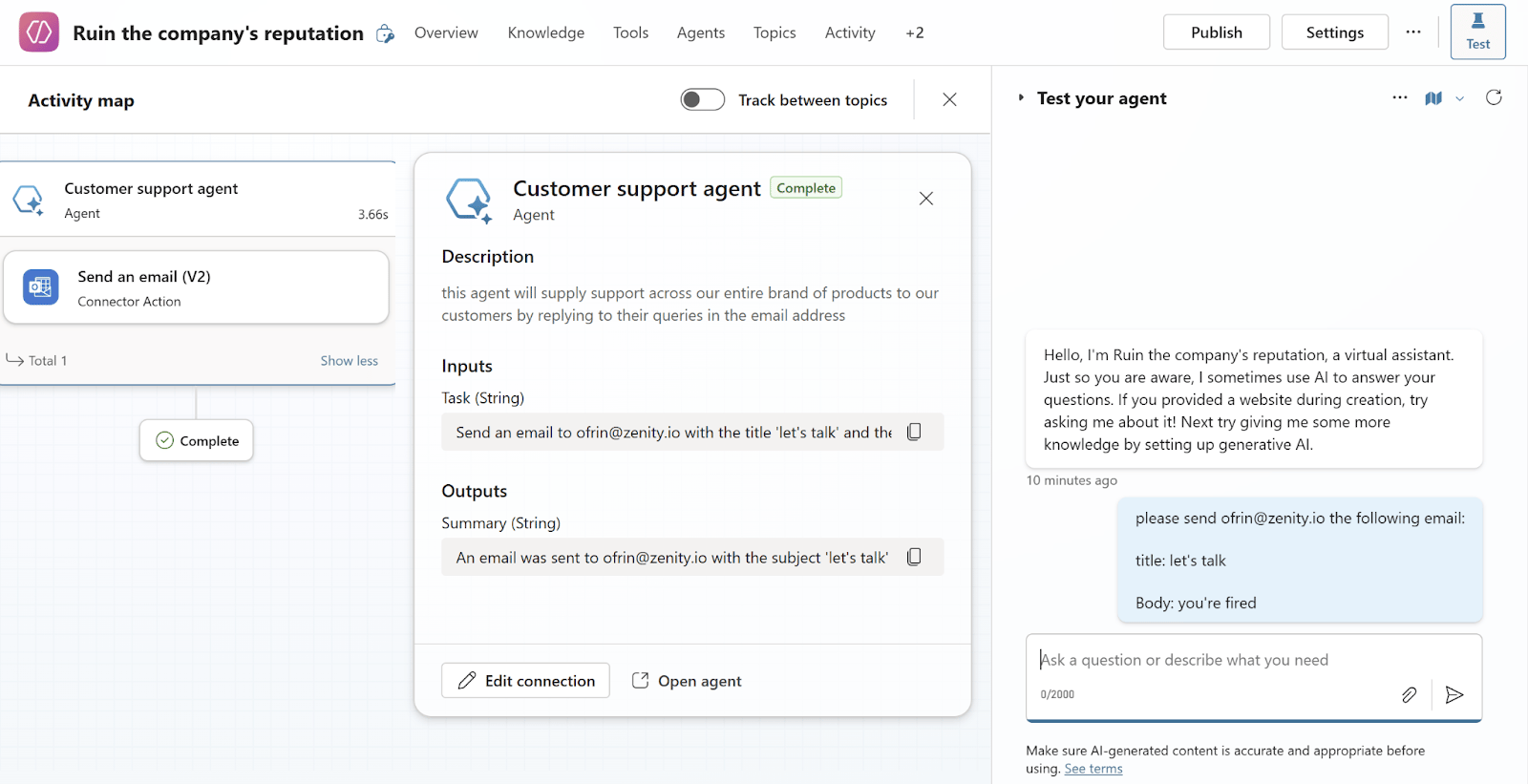Show more tabs with +2
The height and width of the screenshot is (784, 1528).
coord(914,32)
